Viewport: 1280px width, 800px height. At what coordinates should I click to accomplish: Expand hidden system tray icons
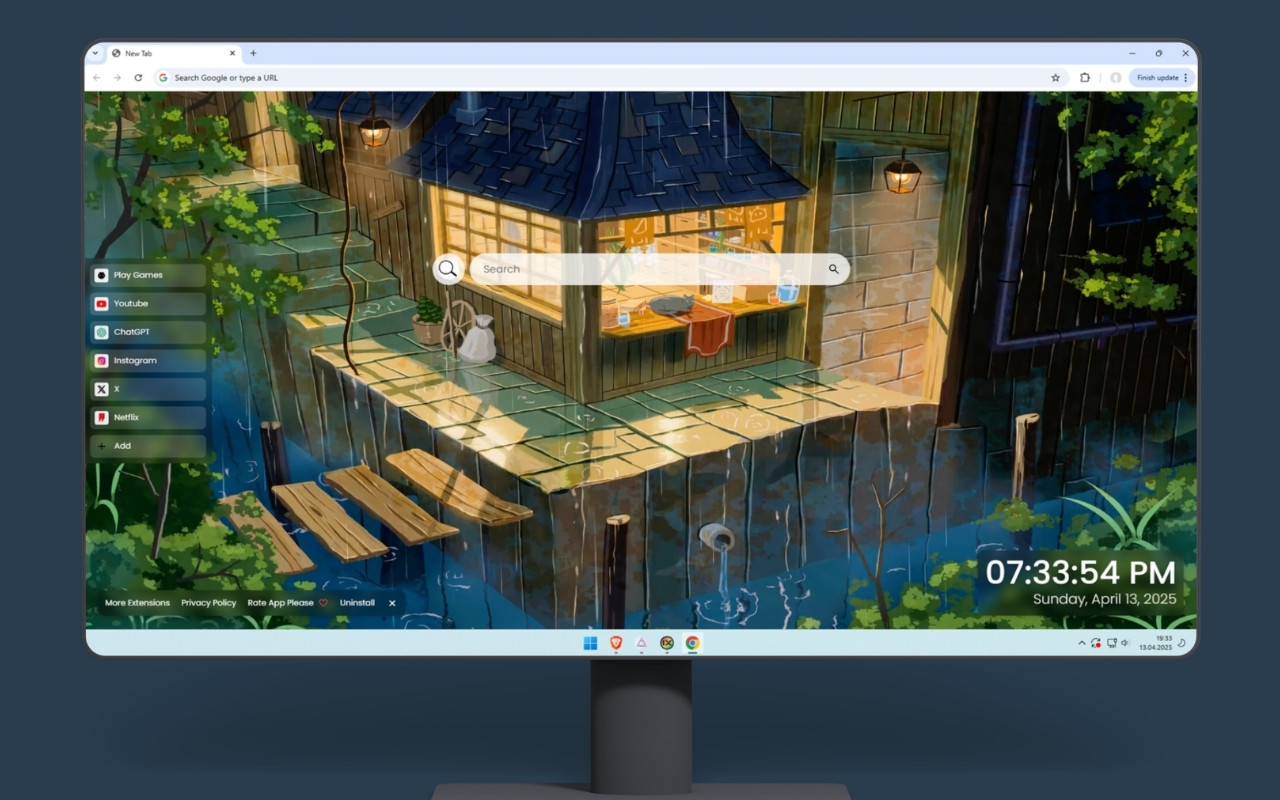(x=1081, y=643)
